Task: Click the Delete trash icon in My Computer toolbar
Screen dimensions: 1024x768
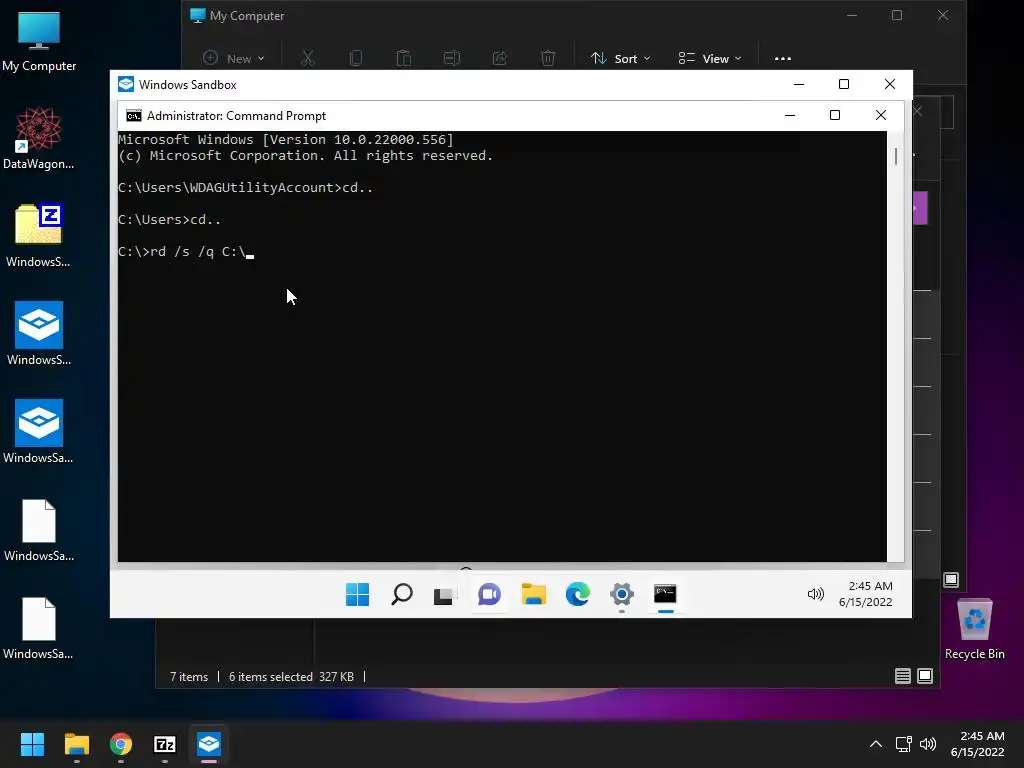Action: point(548,58)
